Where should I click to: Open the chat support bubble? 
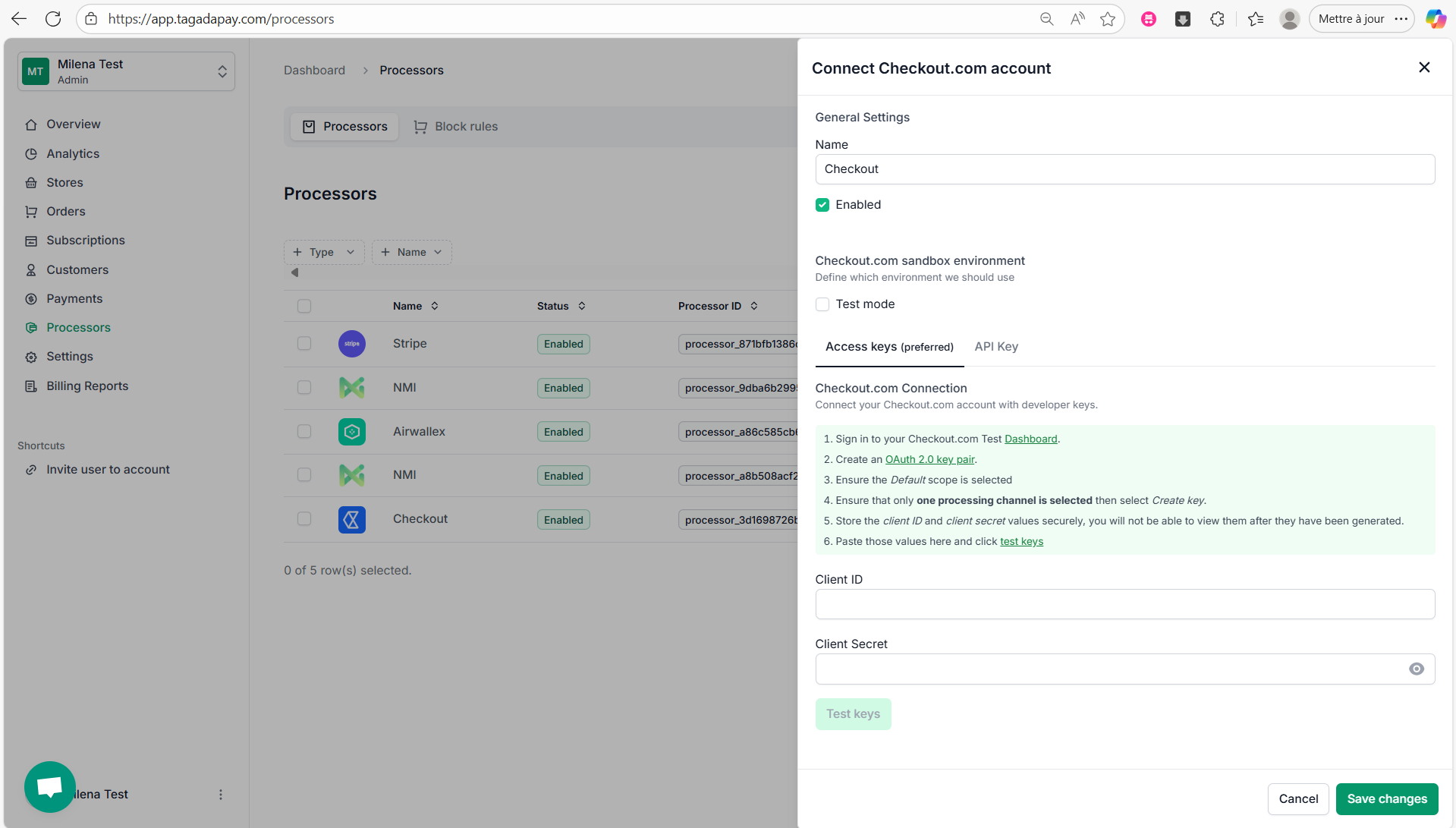point(50,787)
